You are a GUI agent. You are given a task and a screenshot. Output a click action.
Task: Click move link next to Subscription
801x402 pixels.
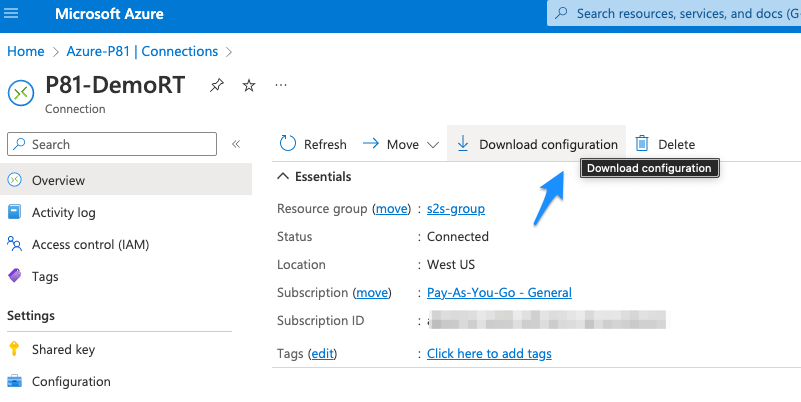372,293
